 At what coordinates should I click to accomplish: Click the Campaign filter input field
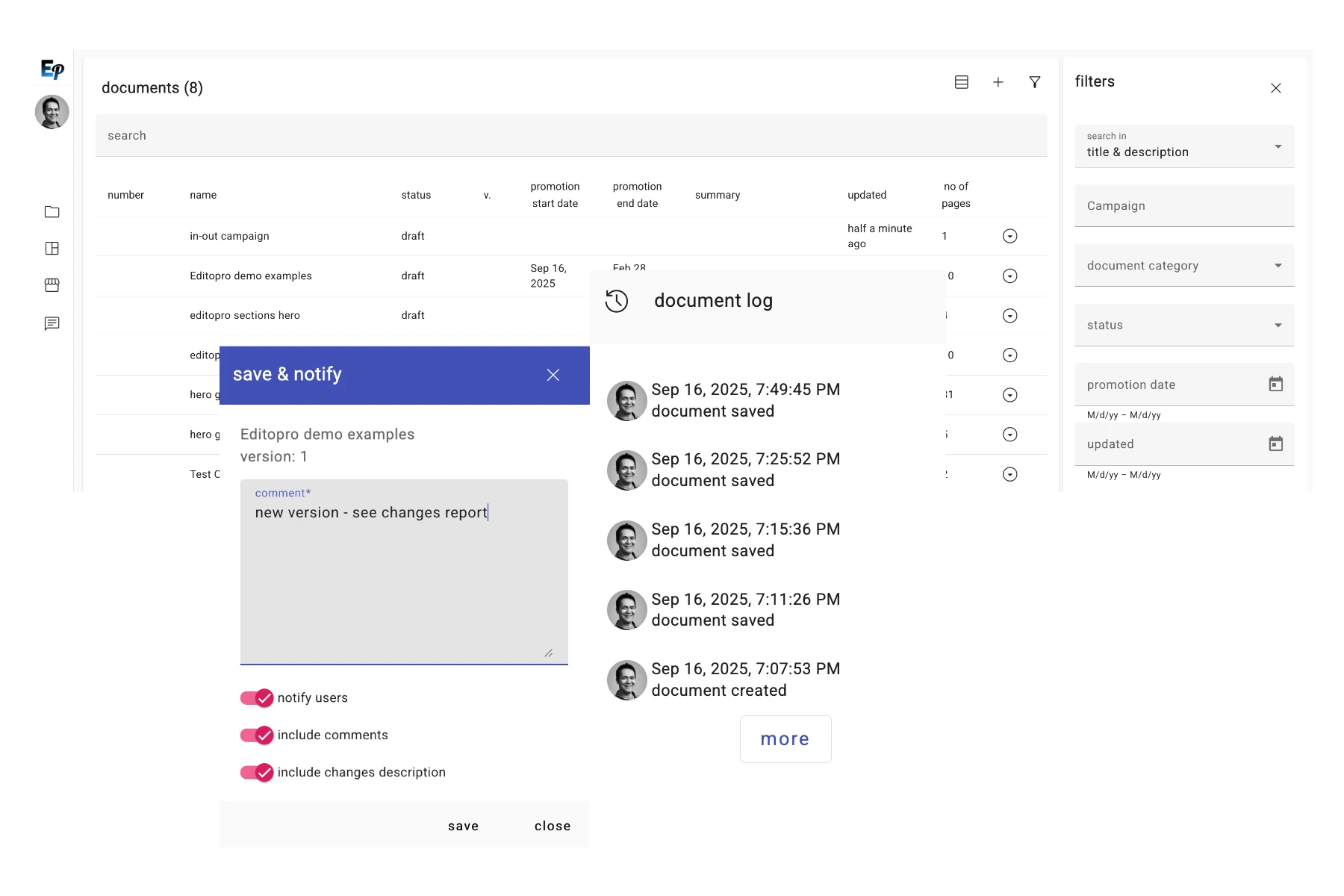(x=1183, y=205)
